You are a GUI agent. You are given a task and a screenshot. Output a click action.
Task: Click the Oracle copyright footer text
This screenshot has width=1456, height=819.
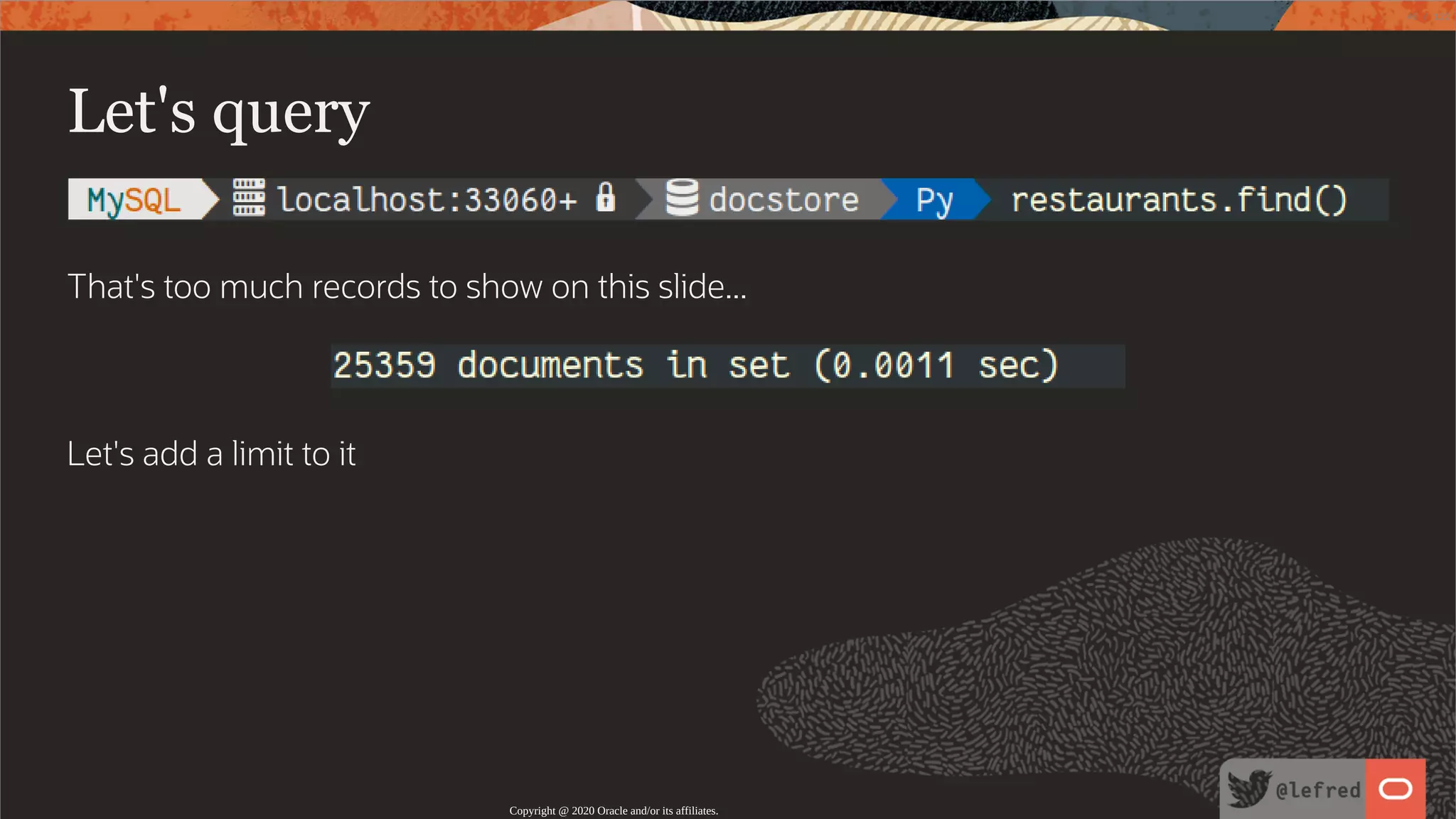click(x=614, y=810)
